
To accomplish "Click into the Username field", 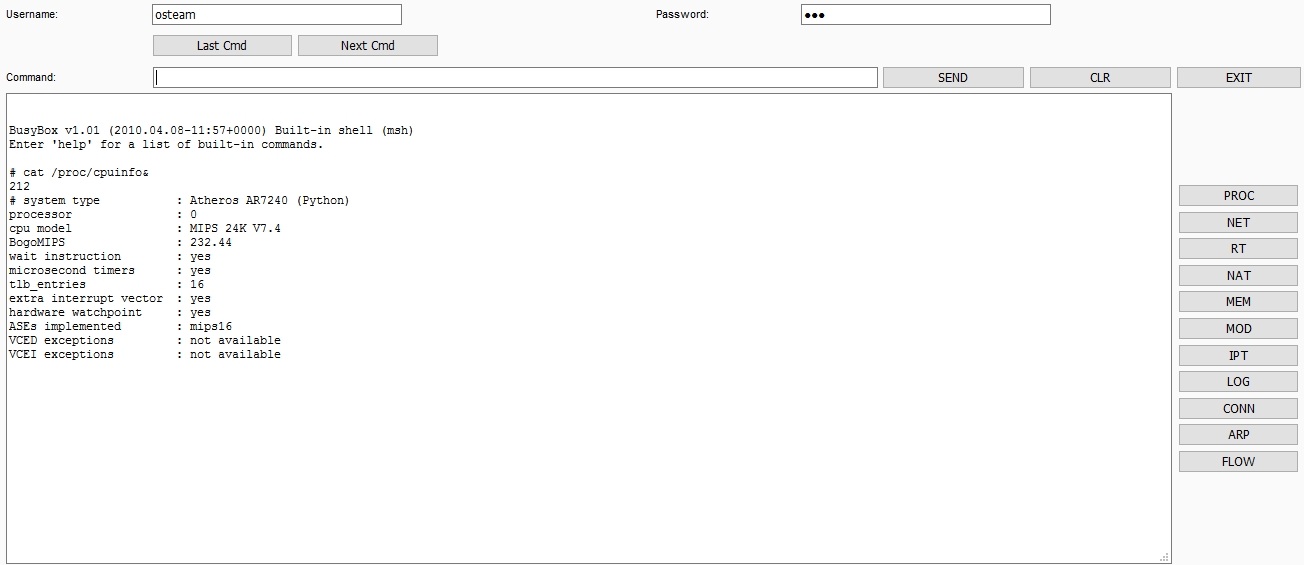I will coord(277,15).
